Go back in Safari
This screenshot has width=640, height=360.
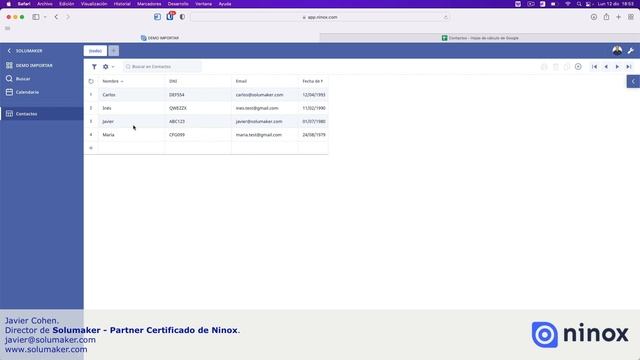[56, 17]
